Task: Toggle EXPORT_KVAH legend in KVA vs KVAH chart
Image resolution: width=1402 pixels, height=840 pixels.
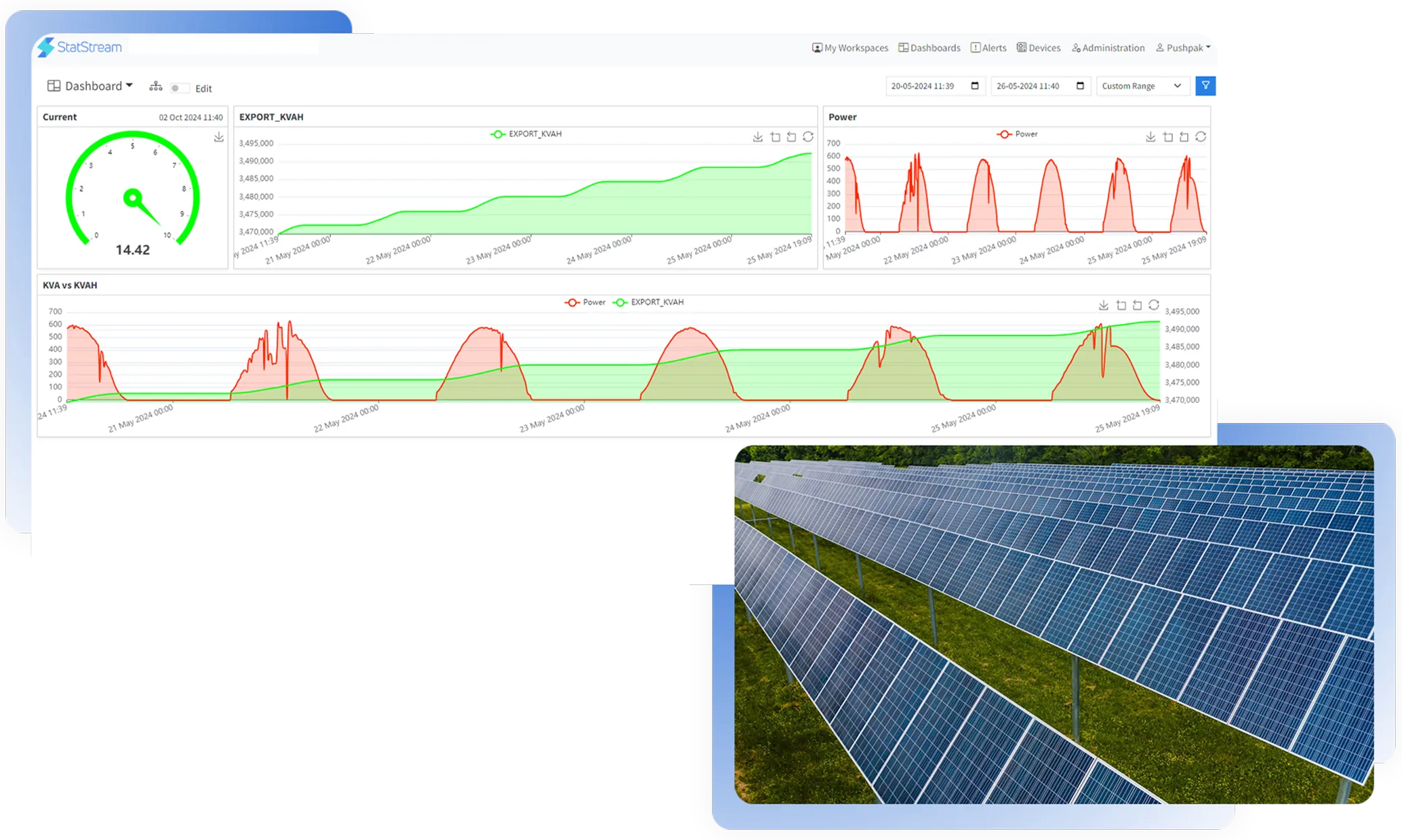Action: tap(649, 302)
